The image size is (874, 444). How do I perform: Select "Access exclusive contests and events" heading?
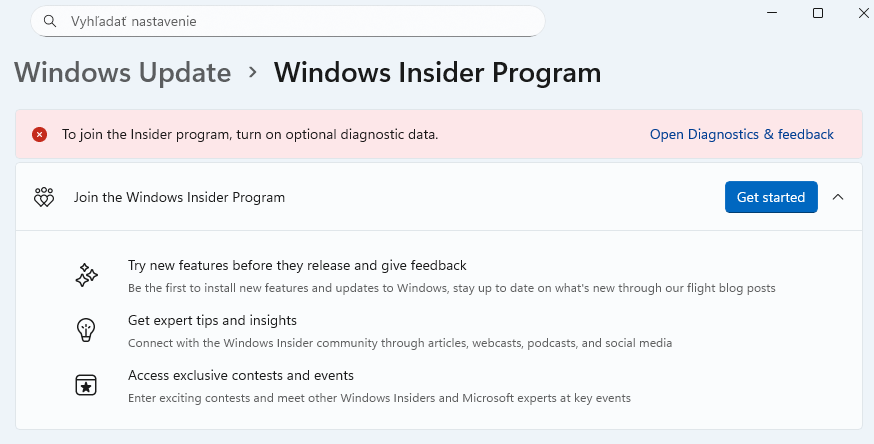point(241,375)
